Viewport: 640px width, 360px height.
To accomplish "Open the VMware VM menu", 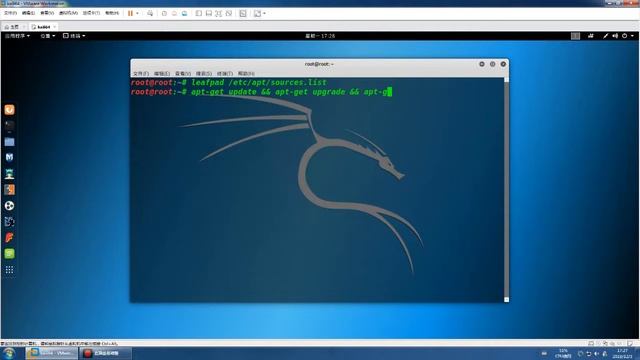I will click(68, 13).
